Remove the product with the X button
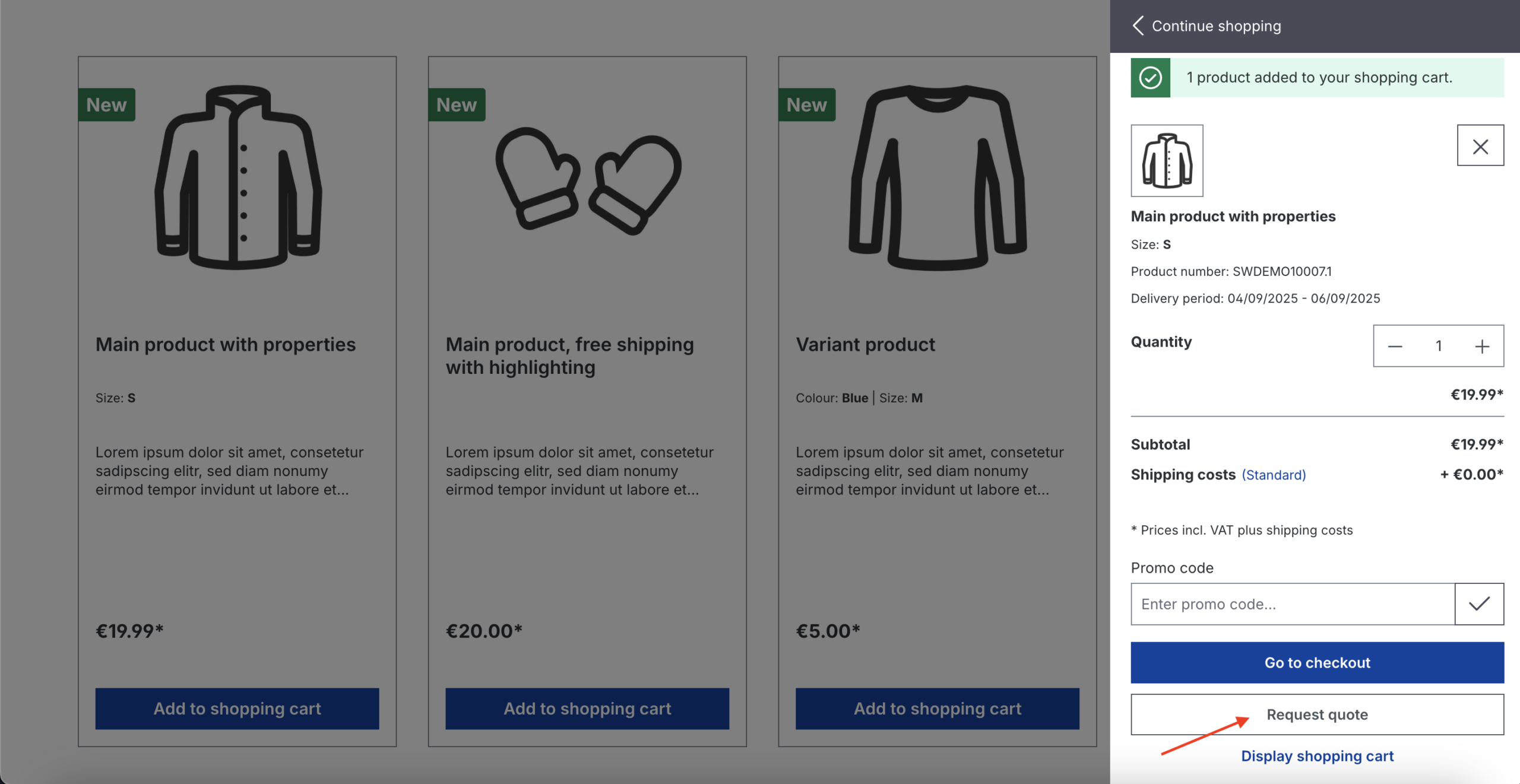Viewport: 1520px width, 784px height. 1480,146
